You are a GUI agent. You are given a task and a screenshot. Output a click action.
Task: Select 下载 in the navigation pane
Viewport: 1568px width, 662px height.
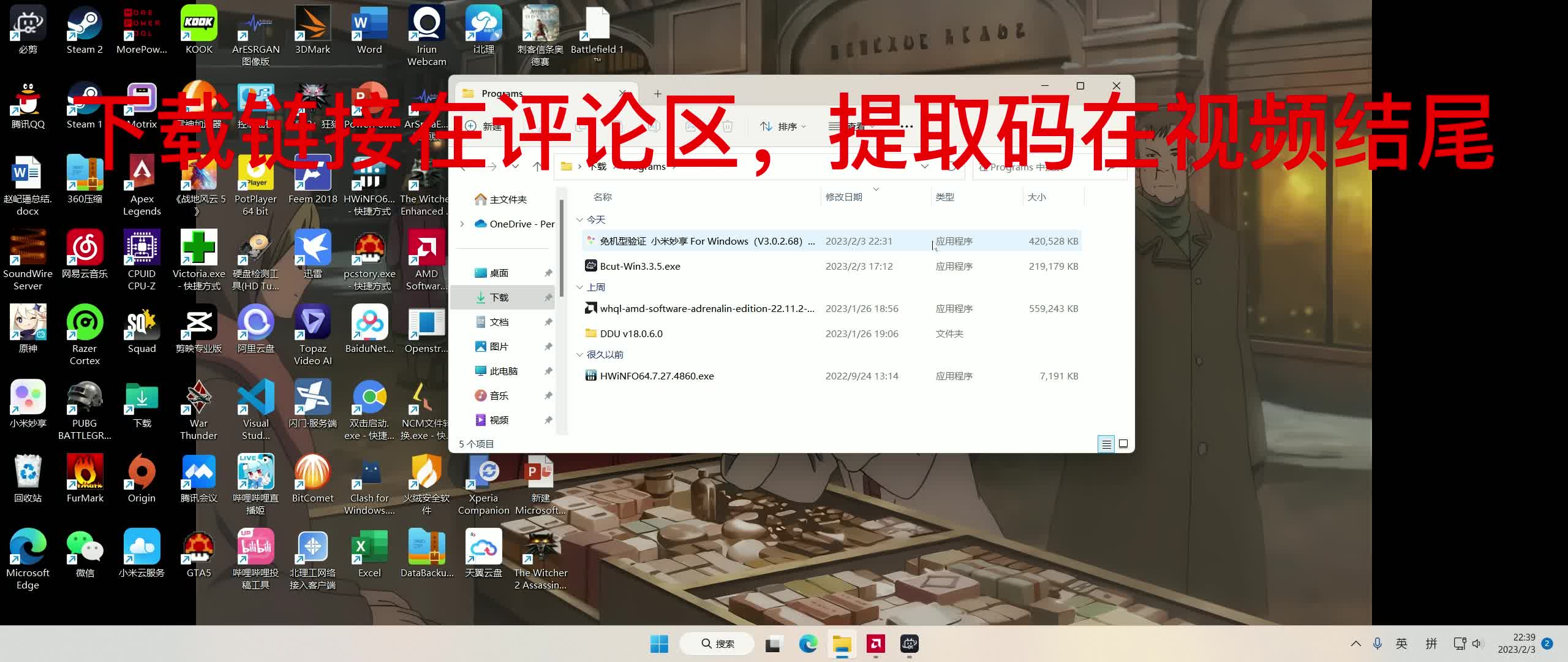click(503, 297)
